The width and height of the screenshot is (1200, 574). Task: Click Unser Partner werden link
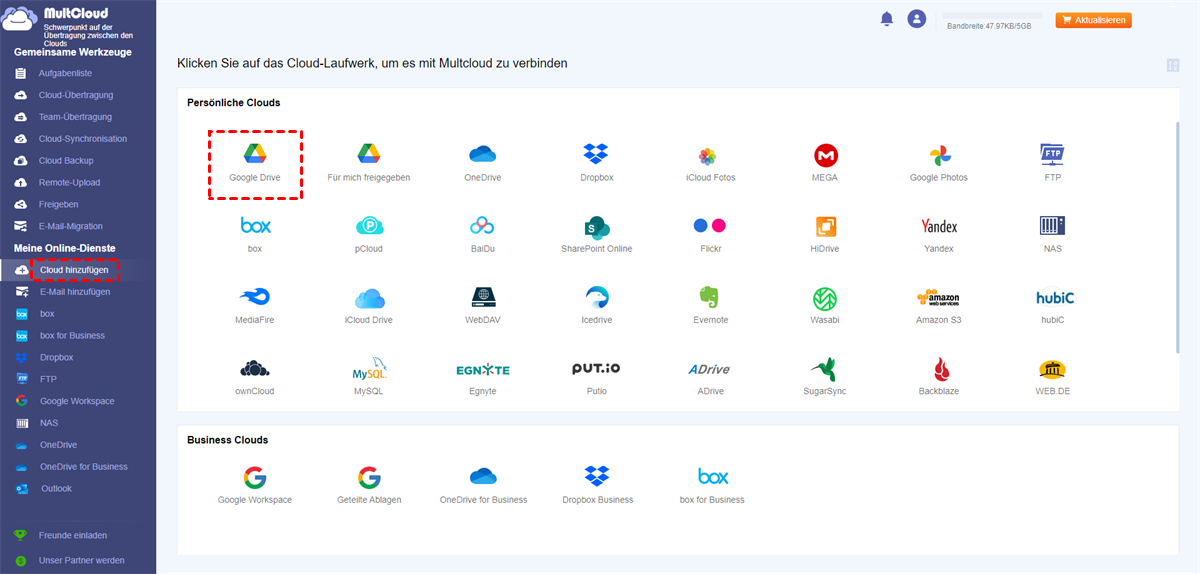(82, 560)
